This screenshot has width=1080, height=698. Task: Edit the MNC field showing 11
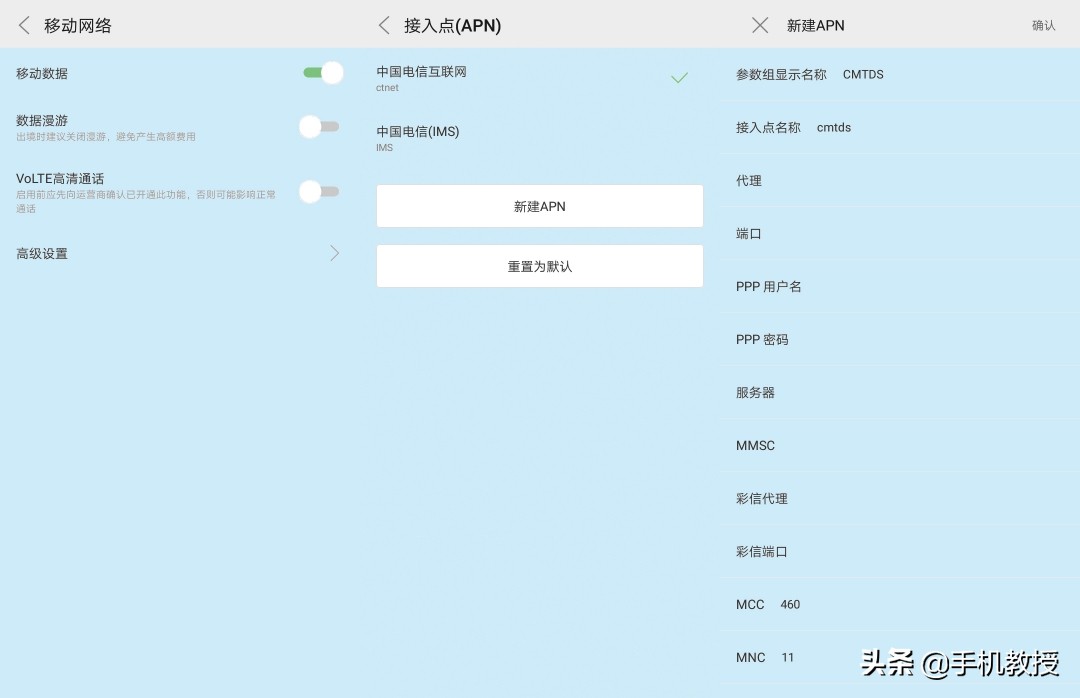coord(900,657)
